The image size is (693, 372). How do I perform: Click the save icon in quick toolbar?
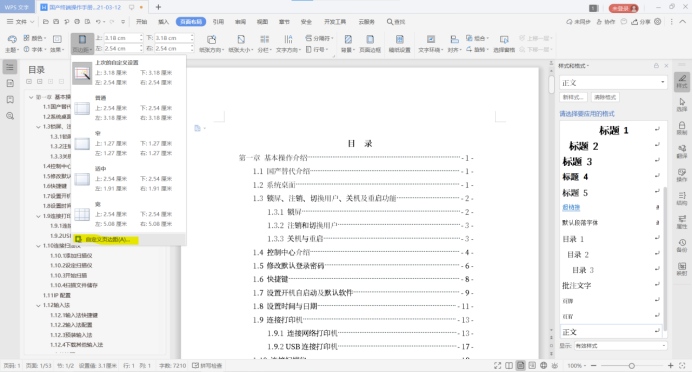tap(56, 21)
